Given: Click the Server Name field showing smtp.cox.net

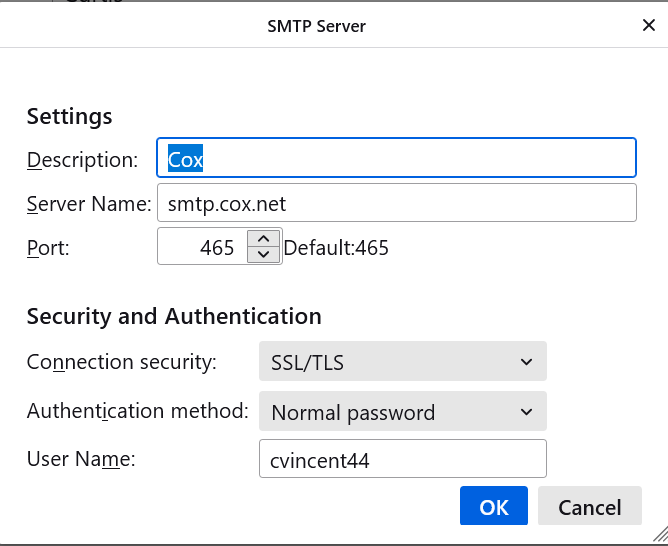Looking at the screenshot, I should tap(396, 203).
